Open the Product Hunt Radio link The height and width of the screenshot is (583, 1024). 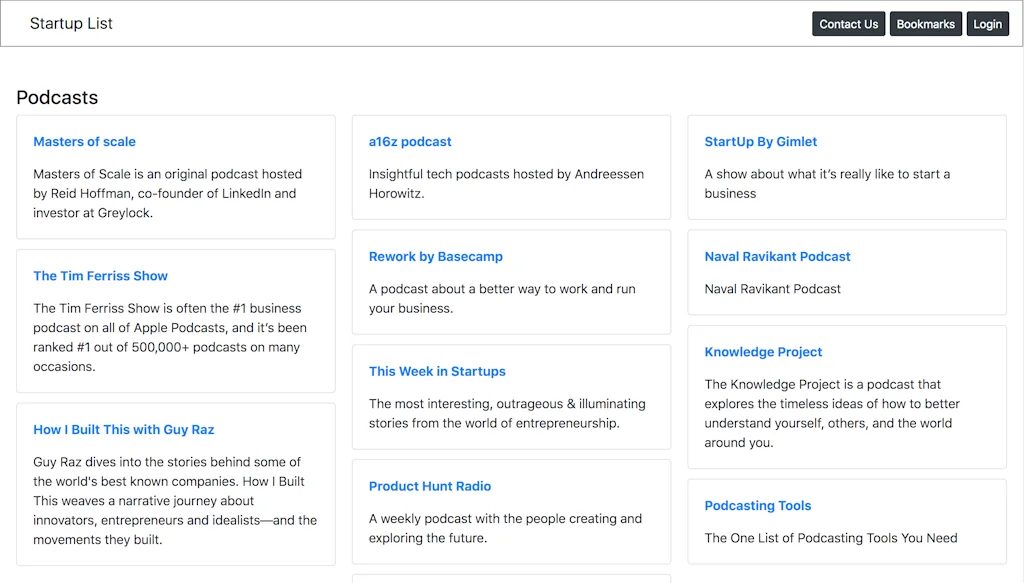(430, 486)
